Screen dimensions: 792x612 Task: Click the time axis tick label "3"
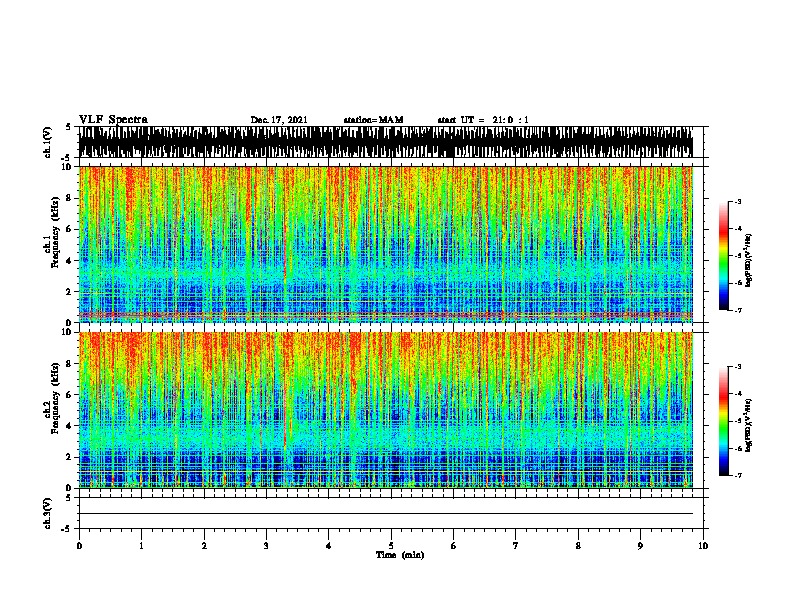tap(266, 546)
